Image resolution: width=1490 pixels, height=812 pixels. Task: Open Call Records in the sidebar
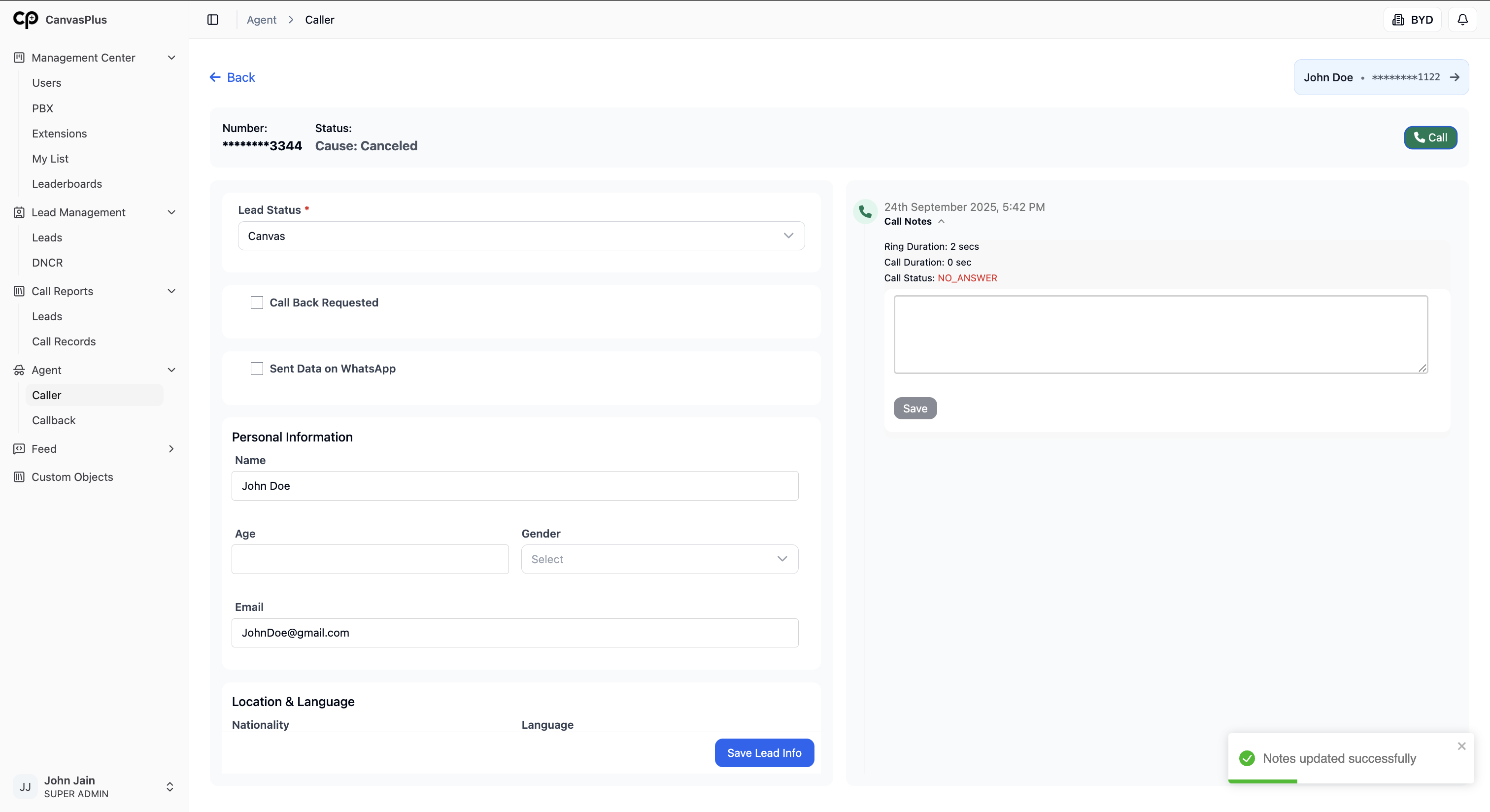pos(64,341)
